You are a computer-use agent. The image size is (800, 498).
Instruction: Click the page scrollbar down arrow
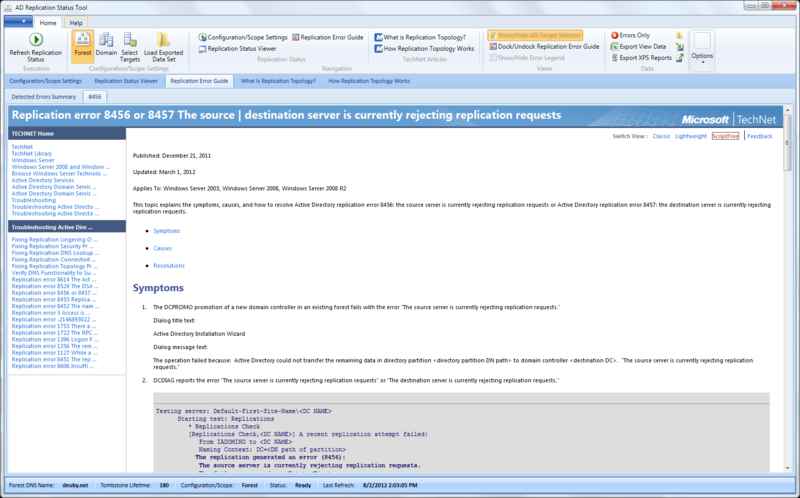788,468
